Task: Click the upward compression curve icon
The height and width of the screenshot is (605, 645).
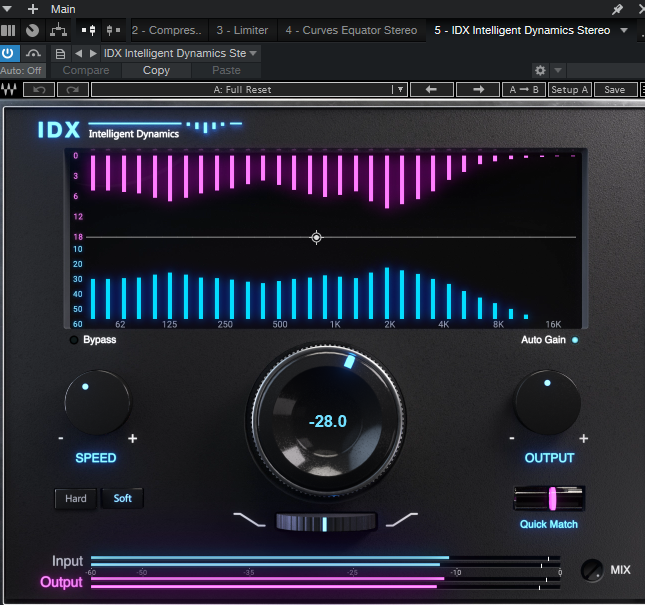Action: pos(402,520)
